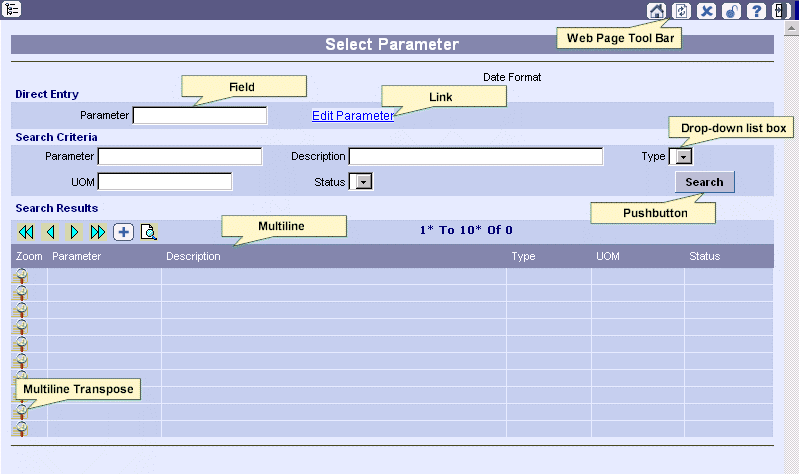Focus the Description search field
This screenshot has width=799, height=474.
coord(475,156)
